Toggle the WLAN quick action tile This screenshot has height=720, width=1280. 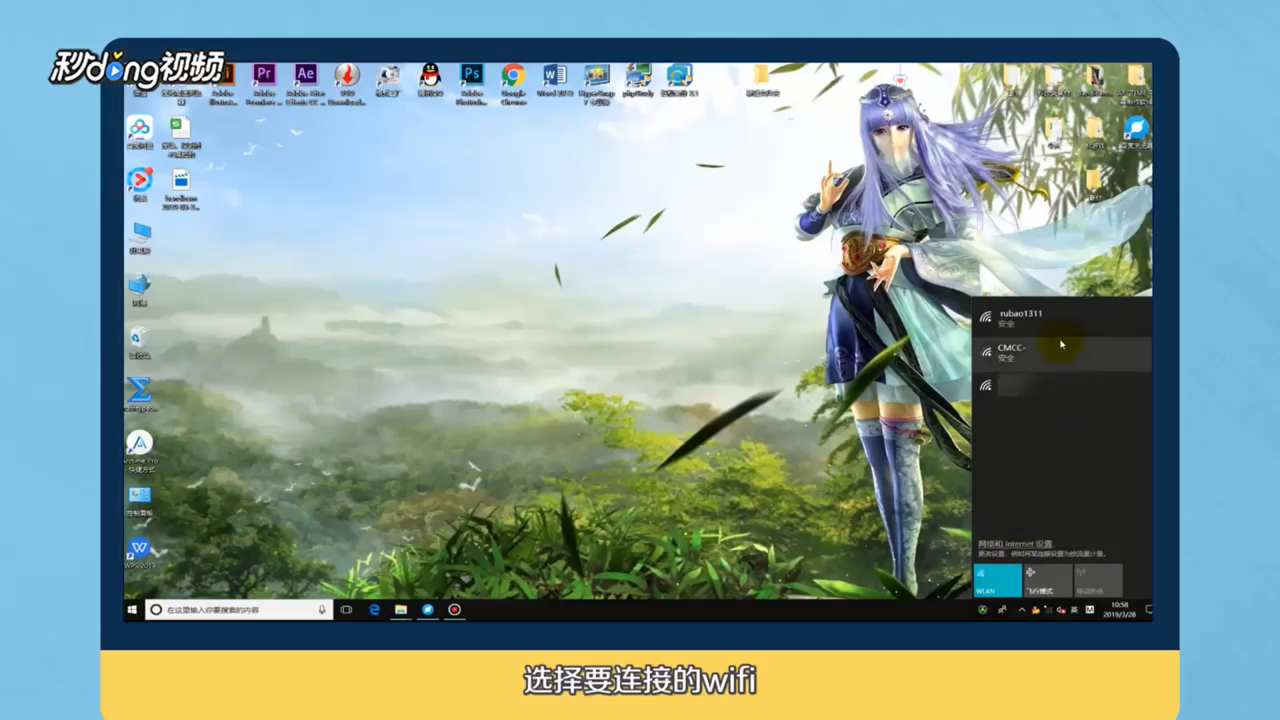(x=998, y=580)
